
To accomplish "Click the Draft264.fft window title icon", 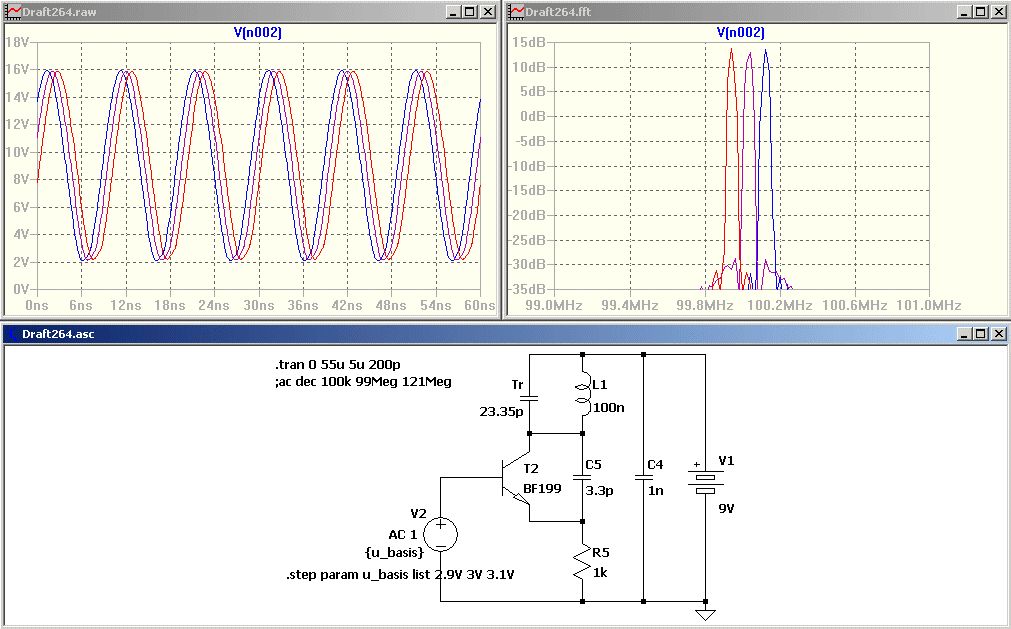I will [x=516, y=12].
